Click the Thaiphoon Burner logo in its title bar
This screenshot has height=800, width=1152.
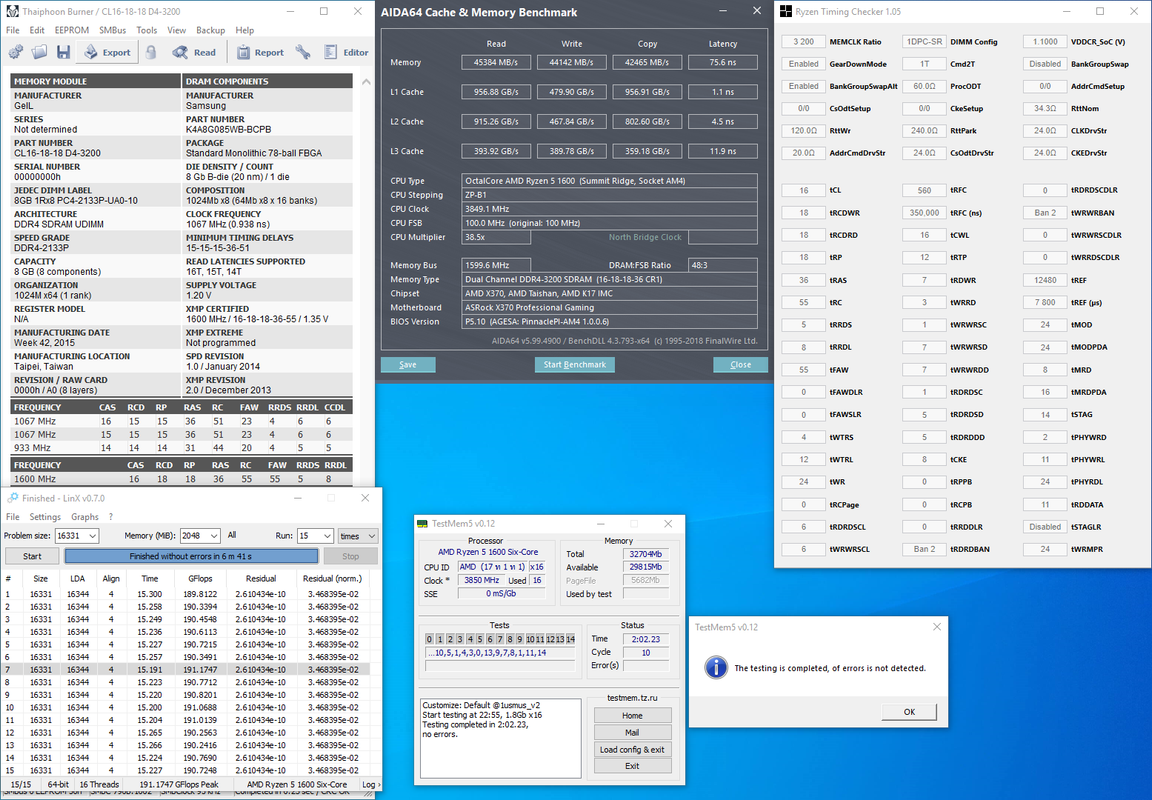12,12
